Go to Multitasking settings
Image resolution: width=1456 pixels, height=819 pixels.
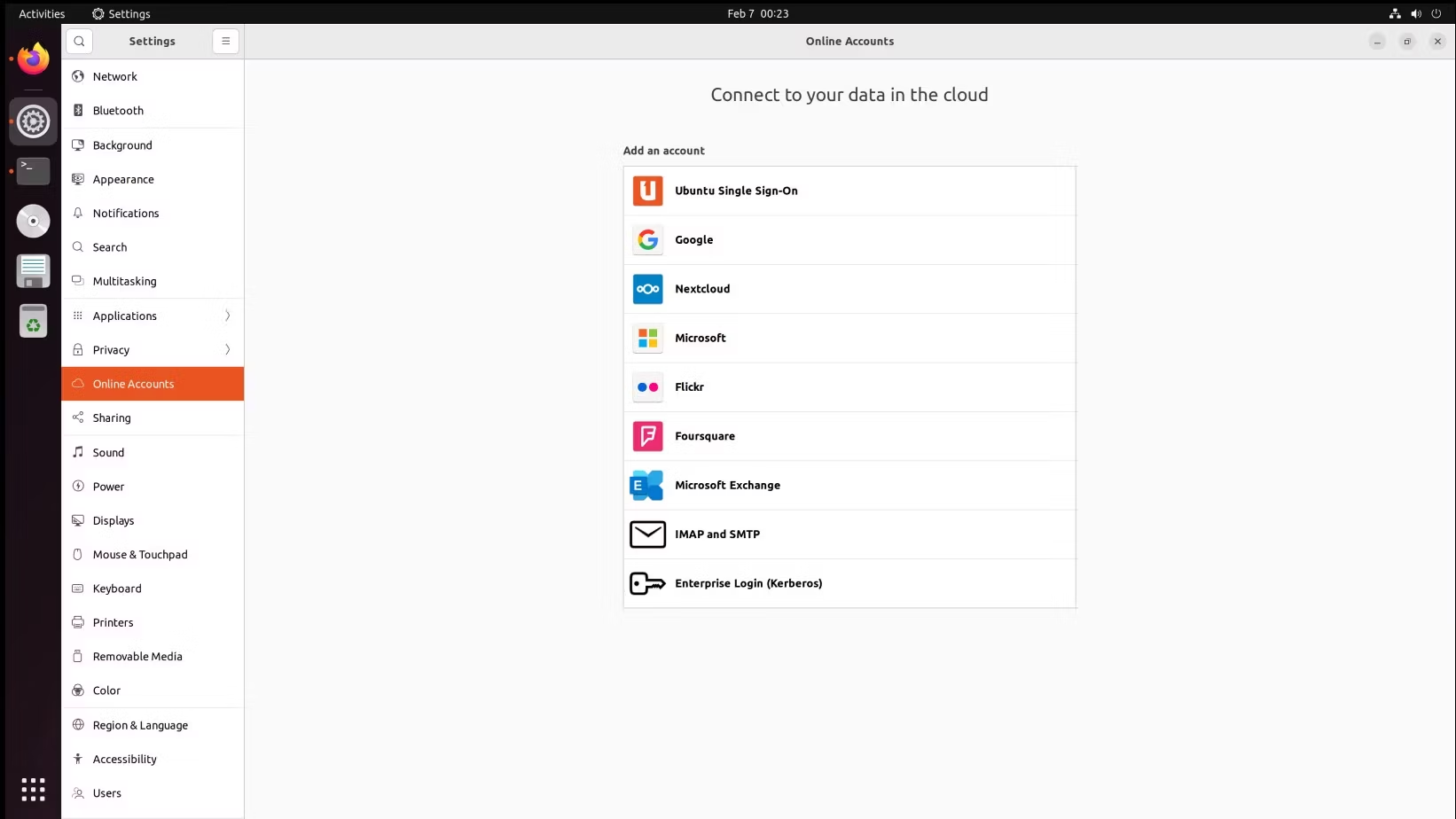pos(153,281)
